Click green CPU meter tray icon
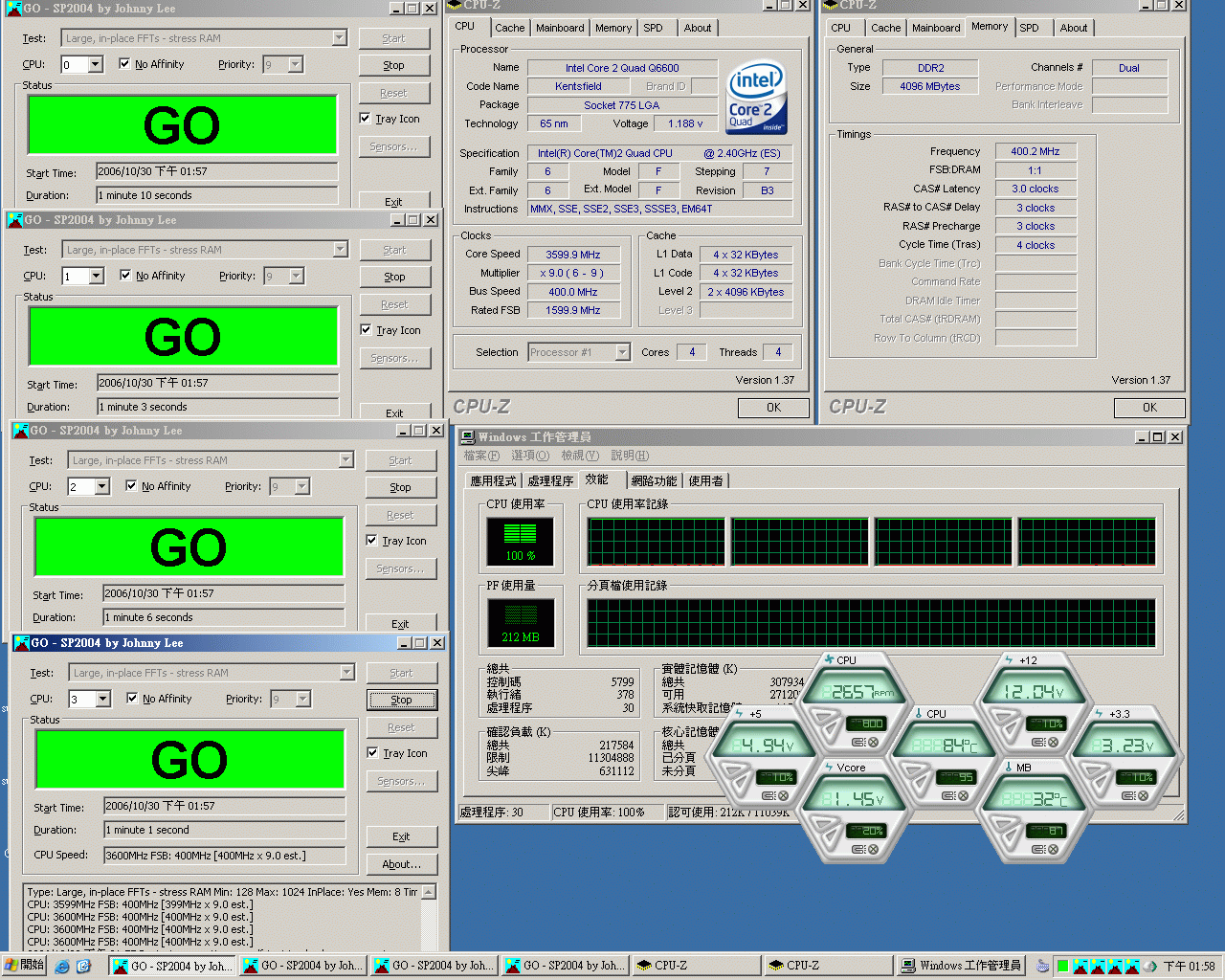The width and height of the screenshot is (1225, 980). [x=1062, y=966]
